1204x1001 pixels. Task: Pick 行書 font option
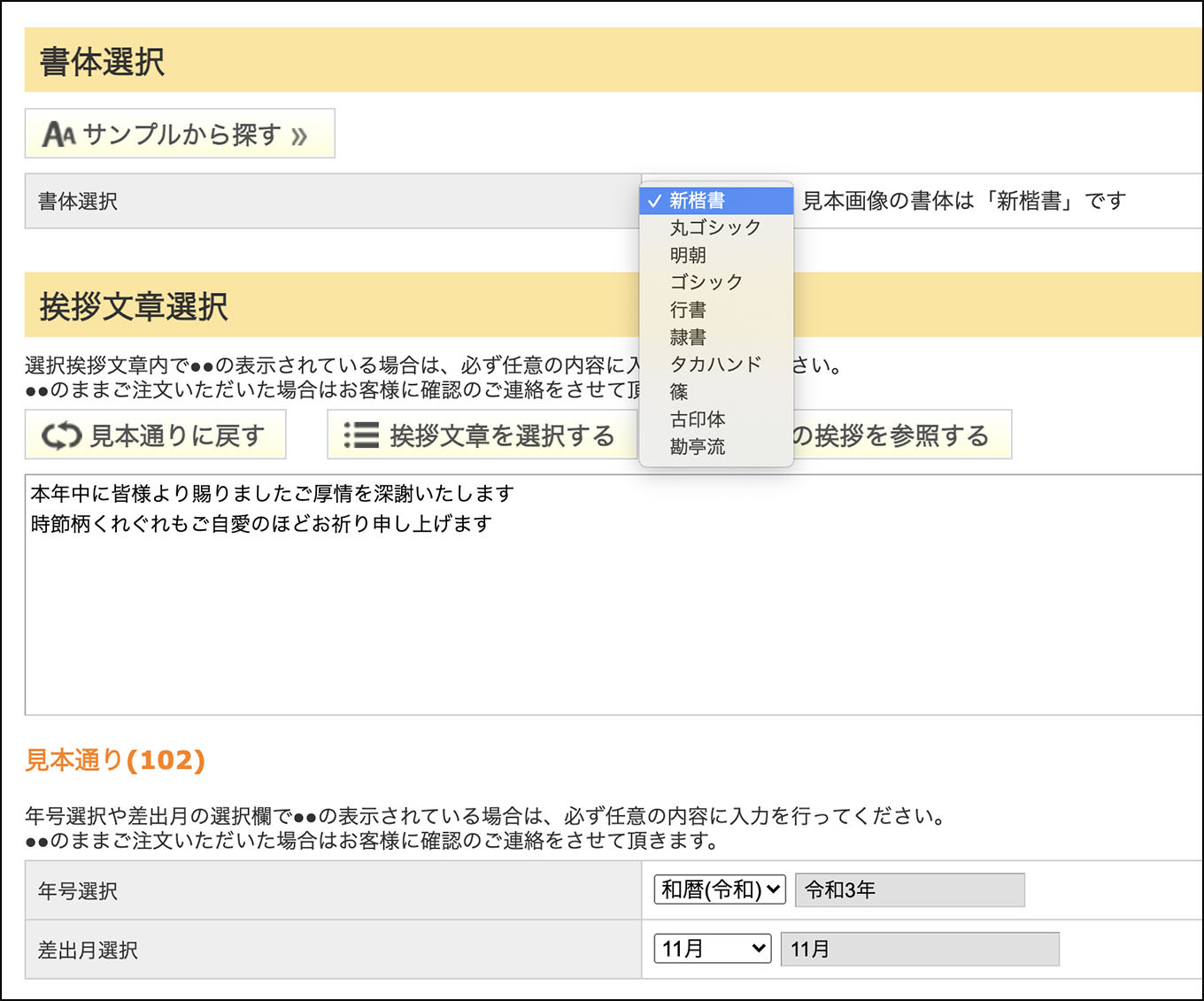[716, 310]
